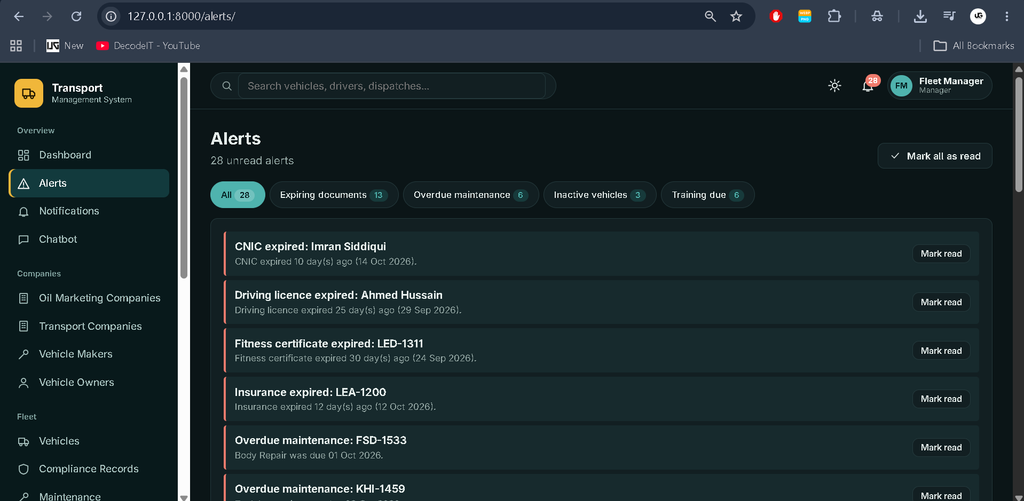Screen dimensions: 1024x501
Task: Mark read the Fitness certificate LED-1311 alert
Action: [941, 351]
